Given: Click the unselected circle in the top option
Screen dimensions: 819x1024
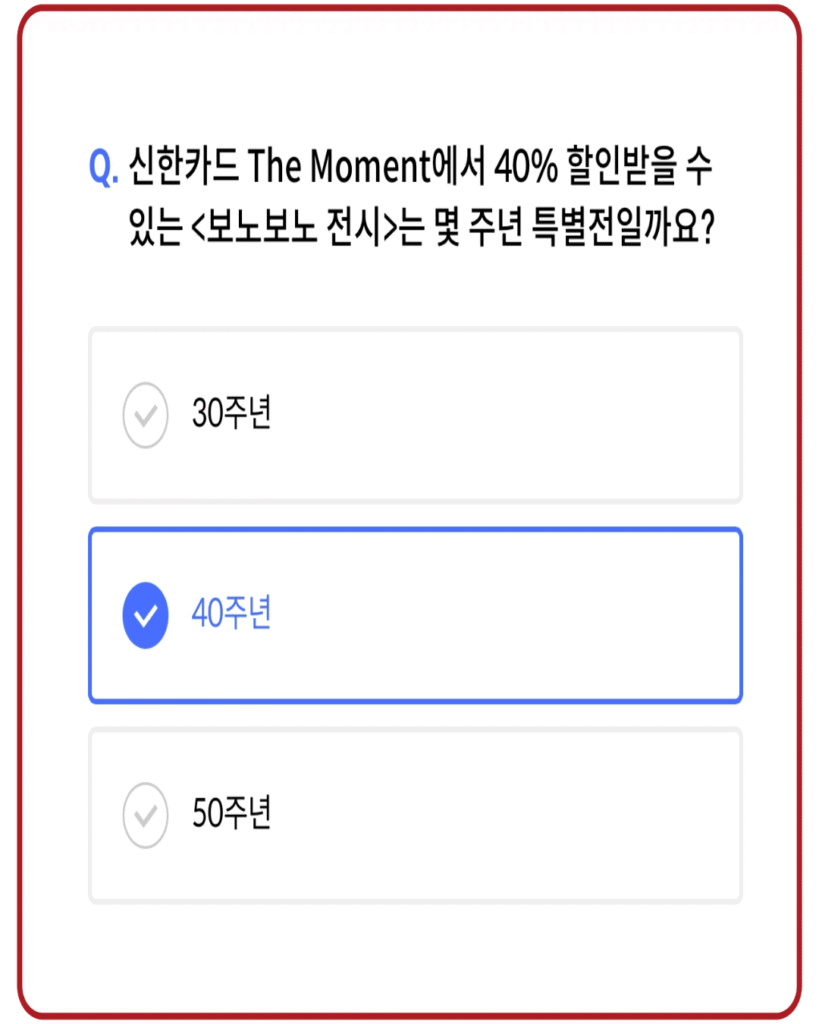Looking at the screenshot, I should pos(145,412).
